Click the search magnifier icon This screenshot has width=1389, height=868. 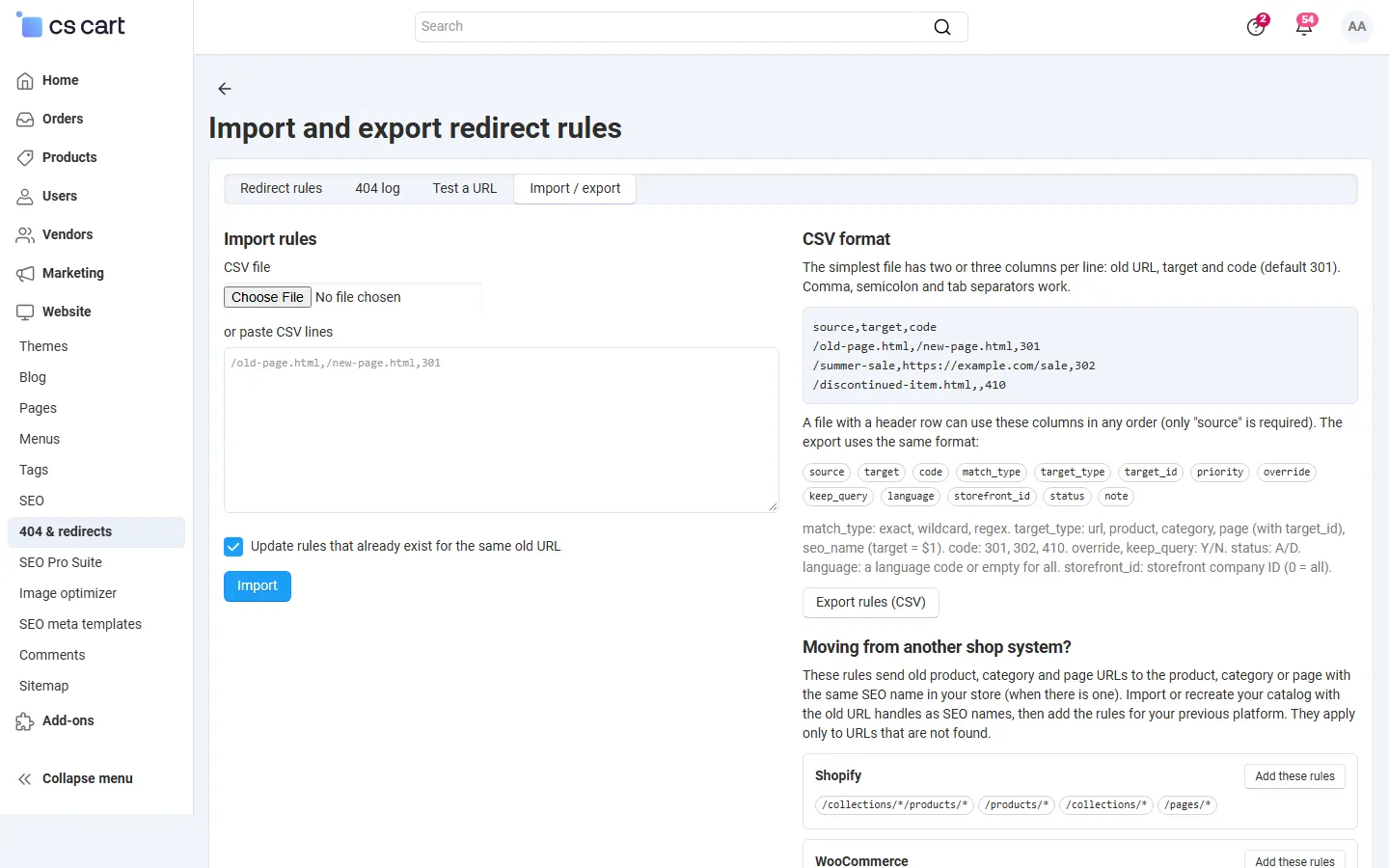pyautogui.click(x=942, y=27)
